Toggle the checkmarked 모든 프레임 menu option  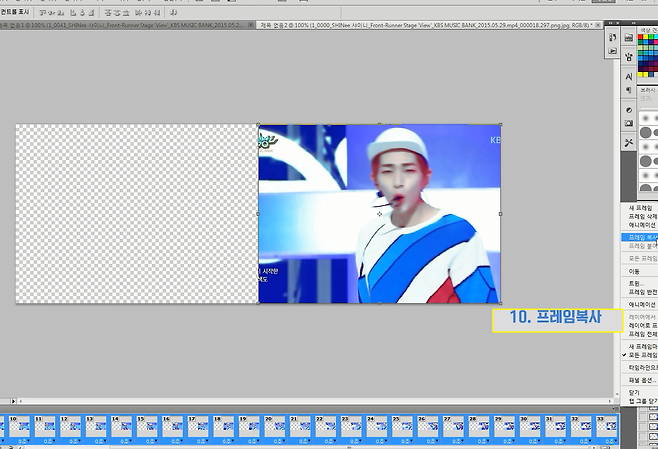pos(642,355)
